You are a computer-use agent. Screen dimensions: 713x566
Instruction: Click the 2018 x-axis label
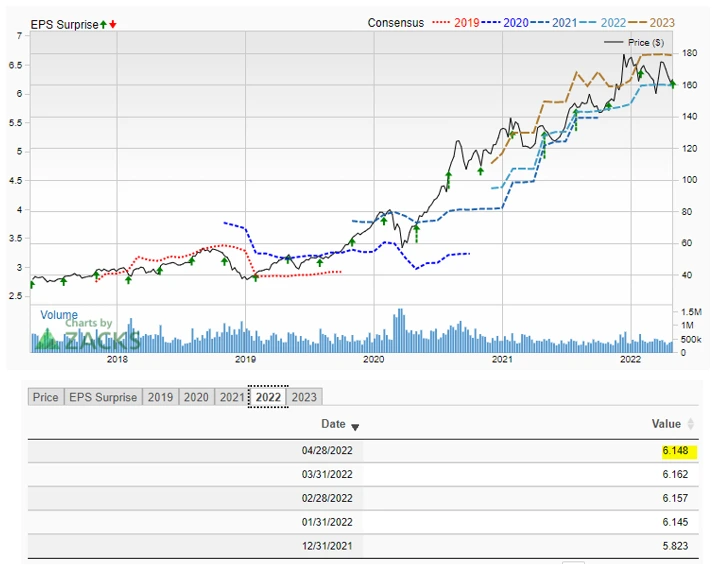point(117,359)
